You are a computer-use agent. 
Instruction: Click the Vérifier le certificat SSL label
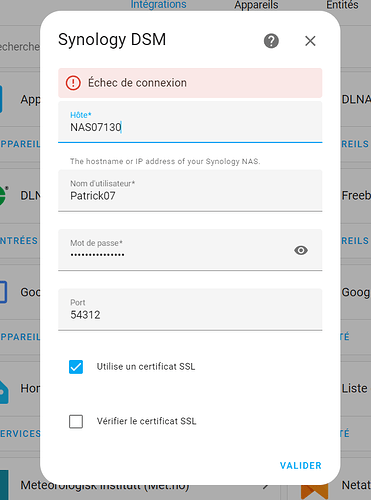tap(146, 421)
